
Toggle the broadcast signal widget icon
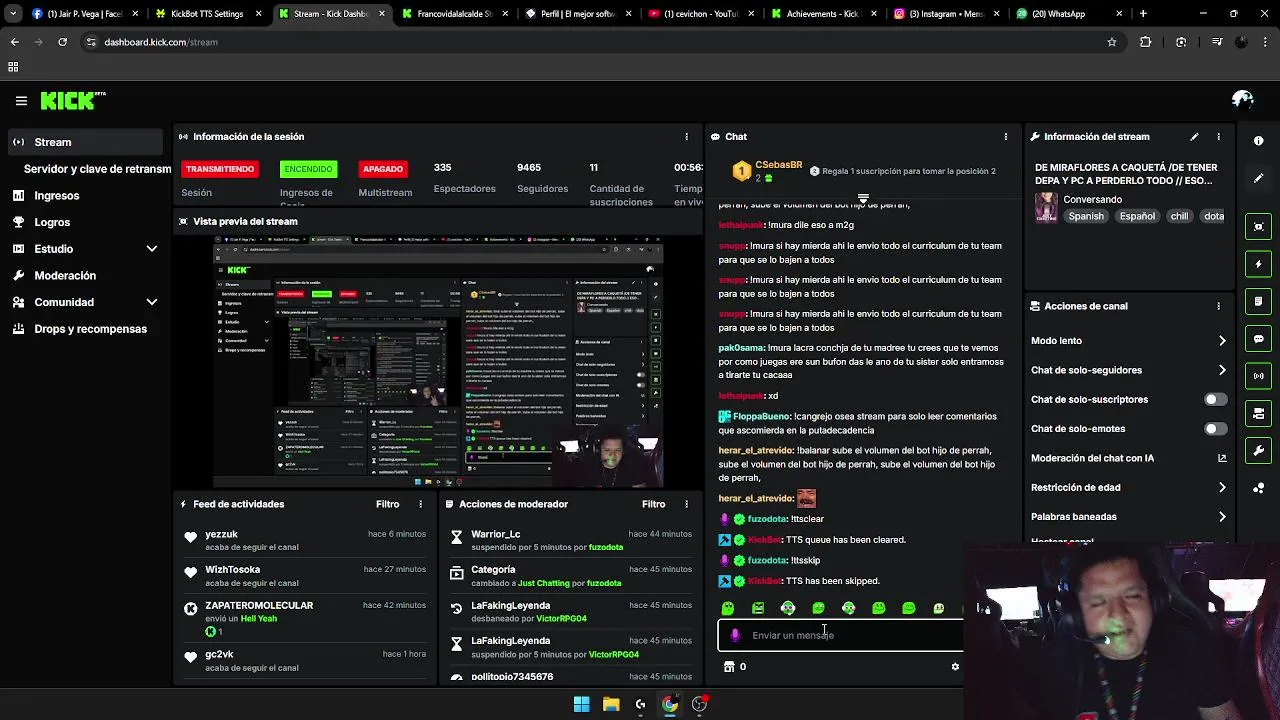pos(1259,376)
